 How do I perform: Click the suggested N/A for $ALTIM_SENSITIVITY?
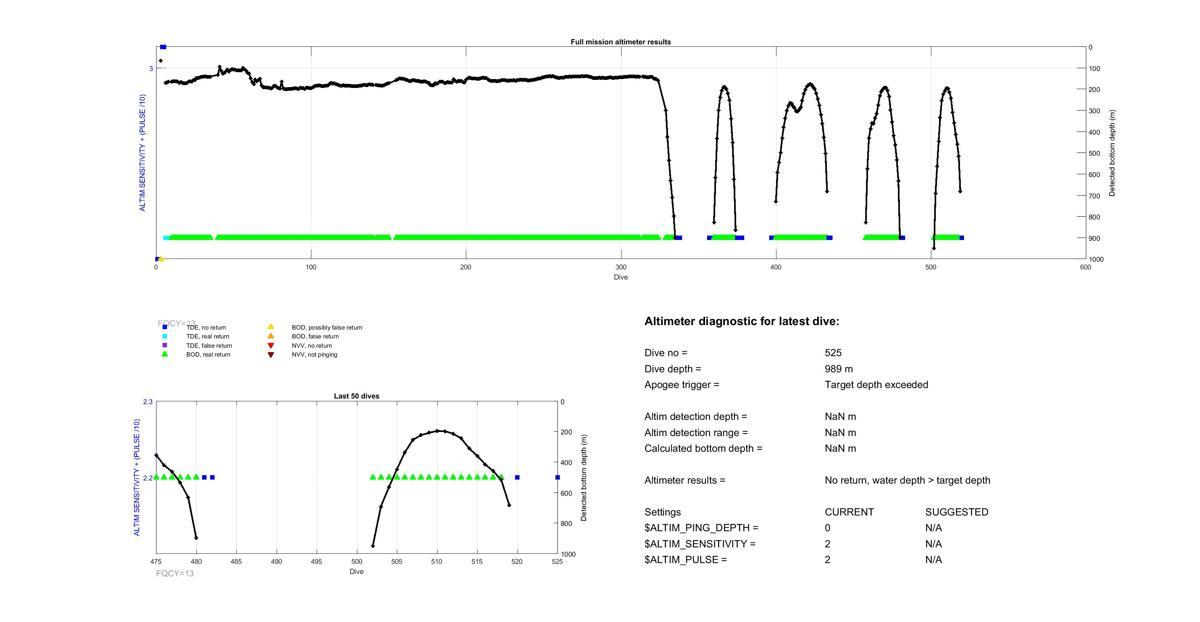[934, 544]
